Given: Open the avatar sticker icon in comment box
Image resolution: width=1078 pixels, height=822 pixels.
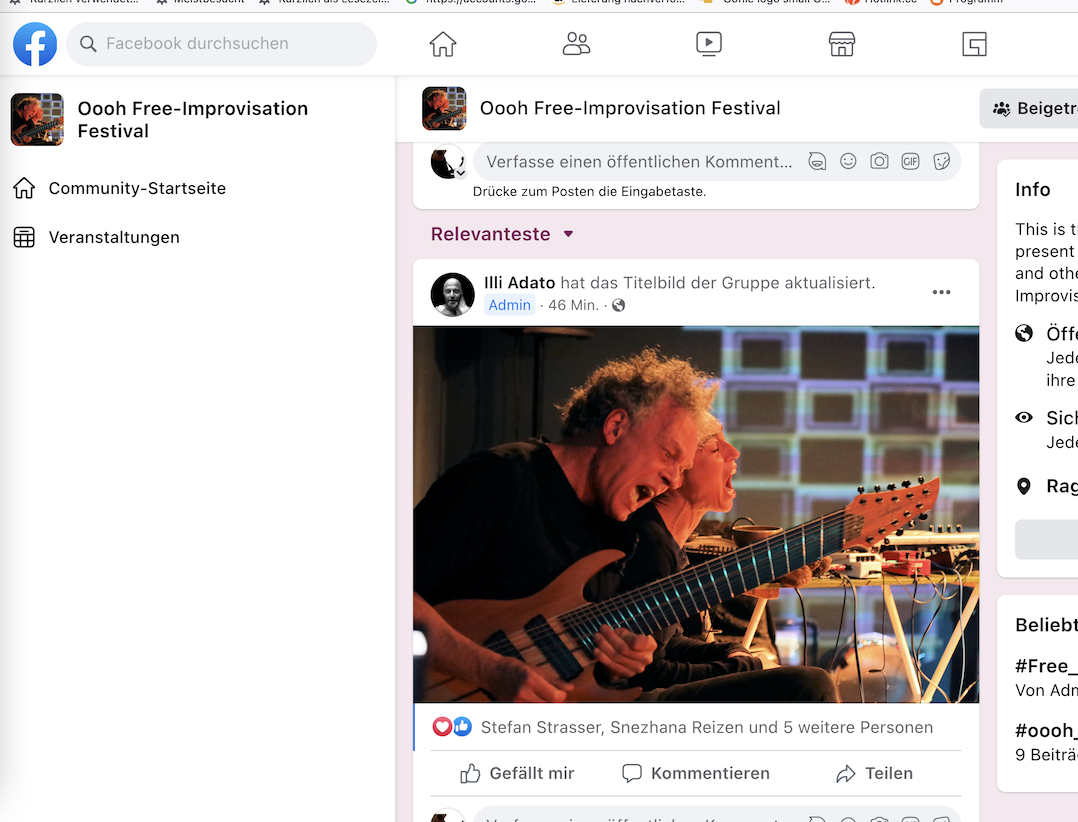Looking at the screenshot, I should [x=817, y=162].
